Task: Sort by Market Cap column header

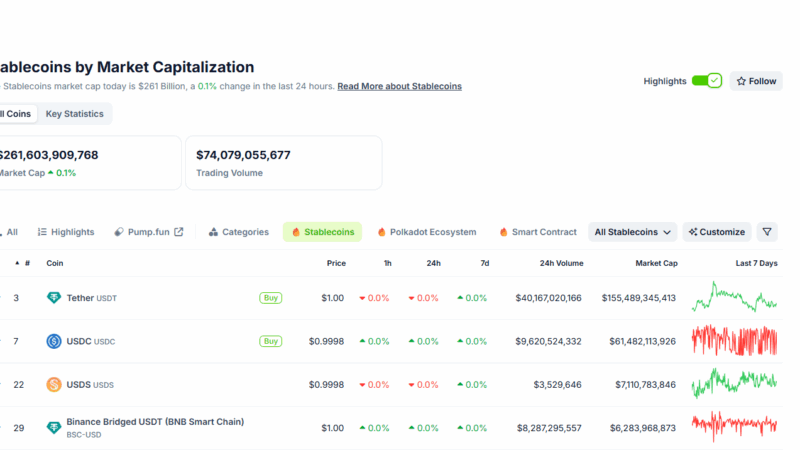Action: point(656,263)
